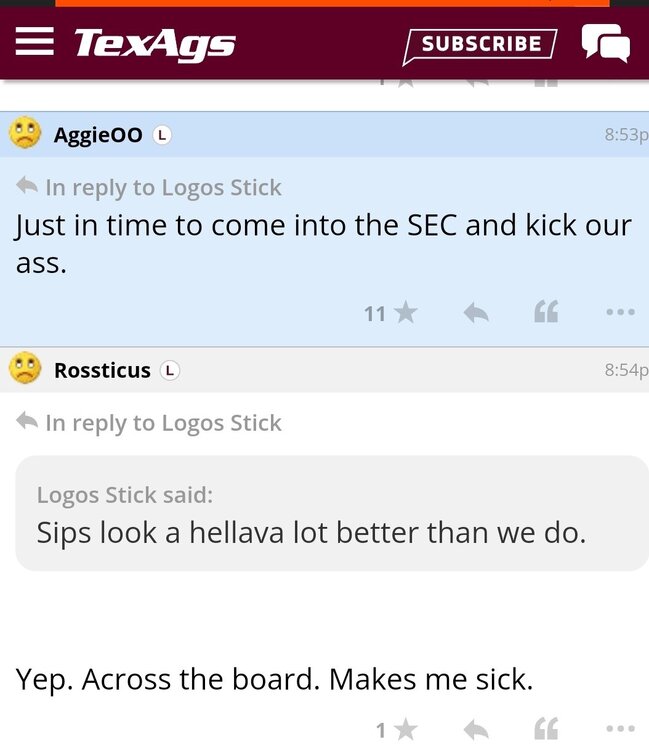Open the hamburger navigation menu
This screenshot has height=750, width=649.
[35, 42]
